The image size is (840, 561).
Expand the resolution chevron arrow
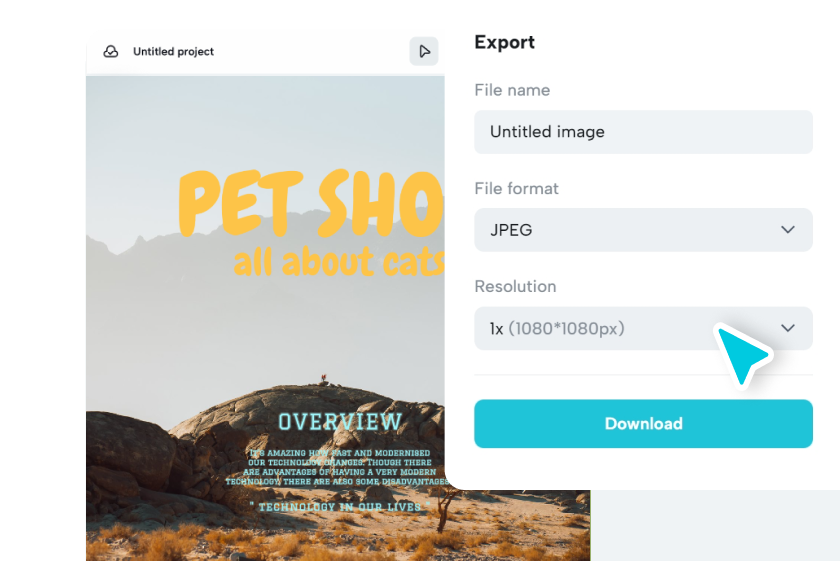click(x=788, y=328)
